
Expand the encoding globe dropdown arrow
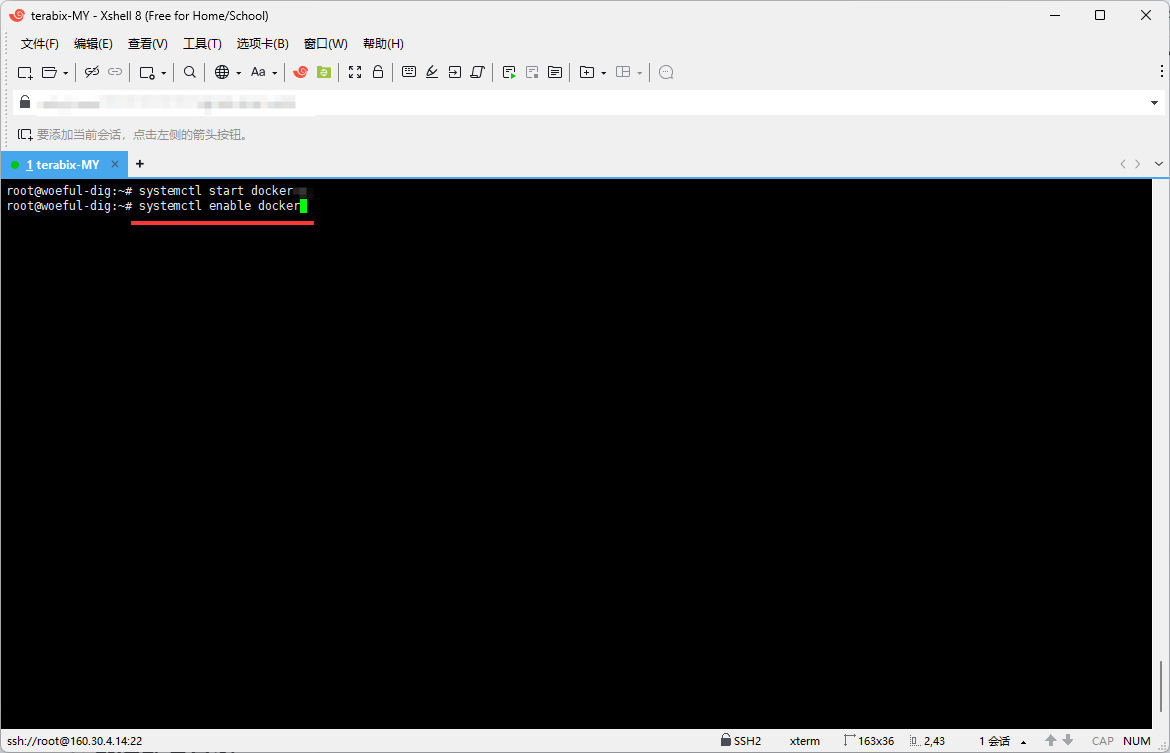(238, 73)
